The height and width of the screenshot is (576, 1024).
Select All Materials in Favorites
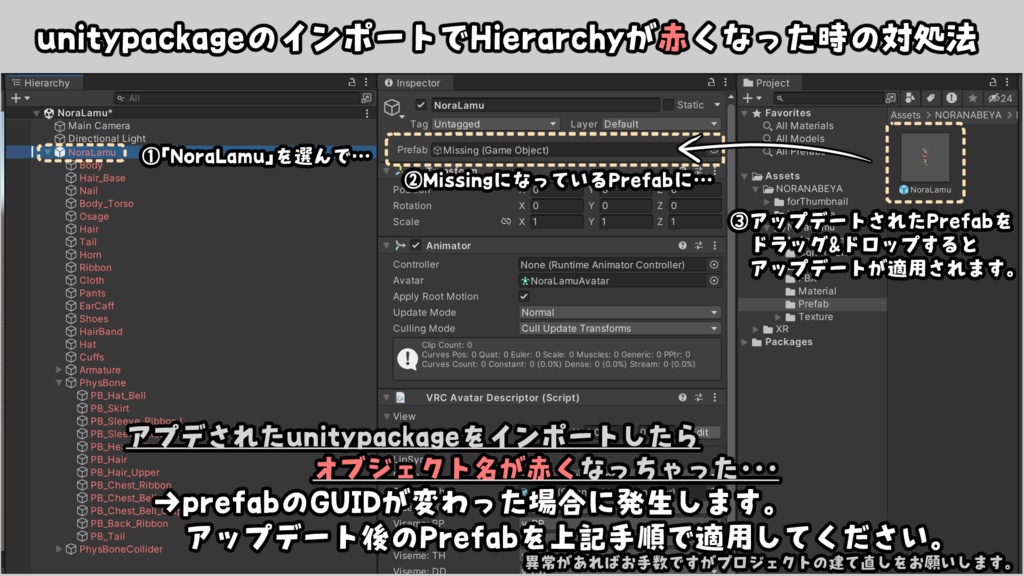(804, 126)
